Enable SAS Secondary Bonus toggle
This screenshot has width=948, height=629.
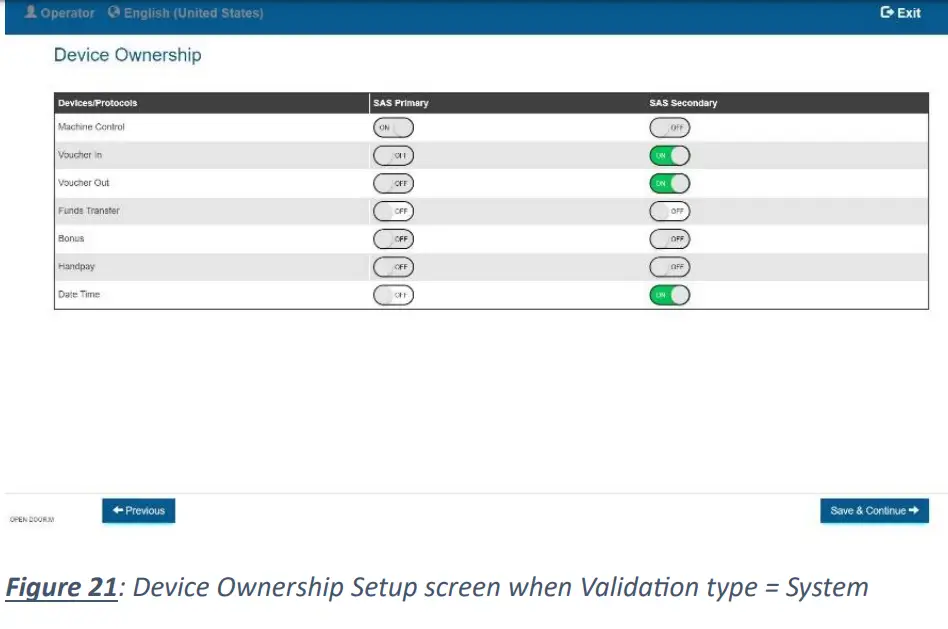(669, 239)
